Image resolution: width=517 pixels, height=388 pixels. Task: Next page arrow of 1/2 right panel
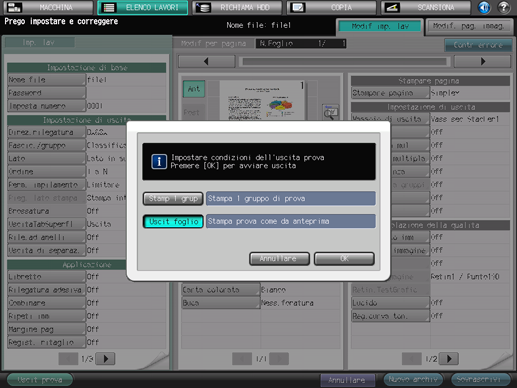pos(449,359)
